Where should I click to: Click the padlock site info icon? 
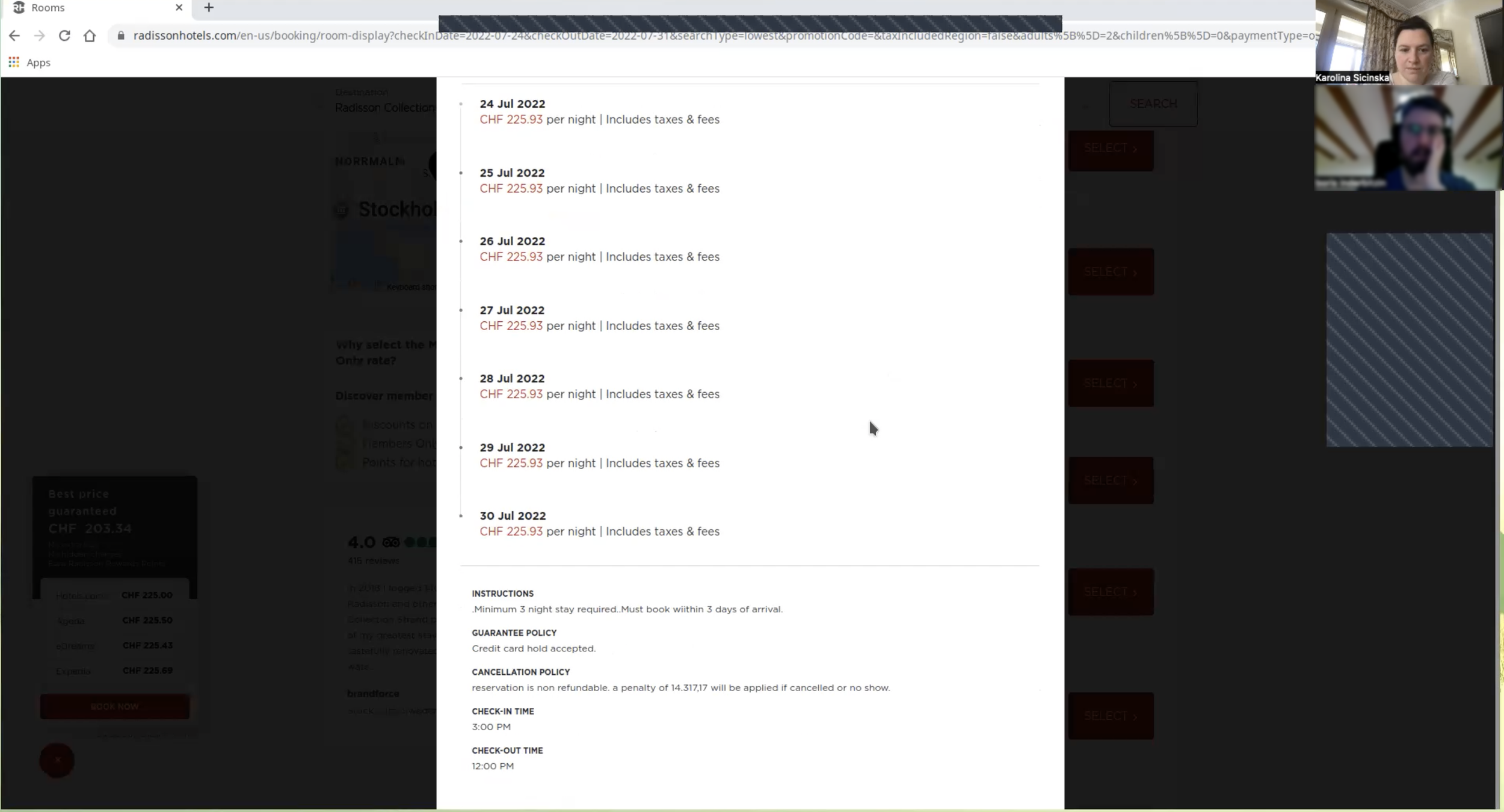tap(121, 35)
